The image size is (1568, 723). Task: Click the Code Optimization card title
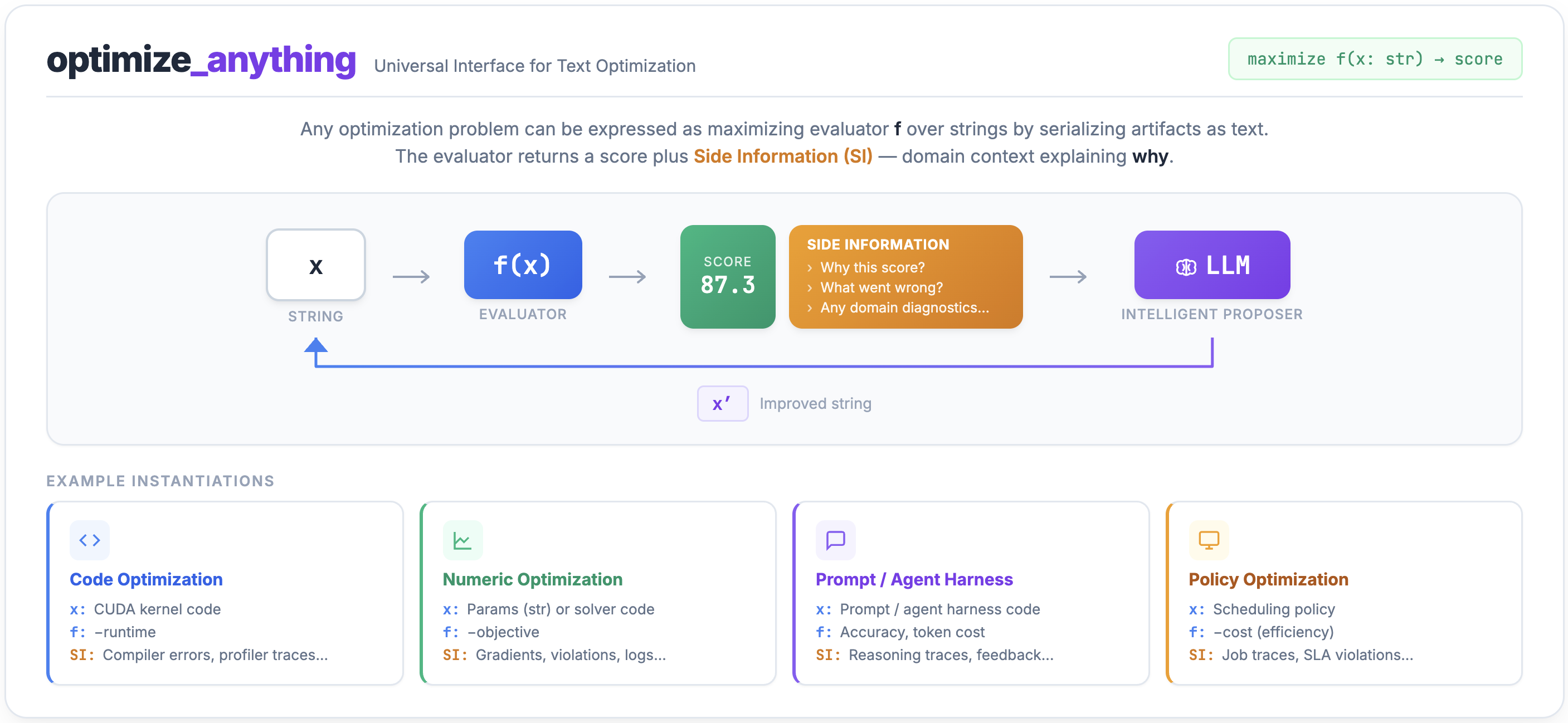click(x=146, y=579)
